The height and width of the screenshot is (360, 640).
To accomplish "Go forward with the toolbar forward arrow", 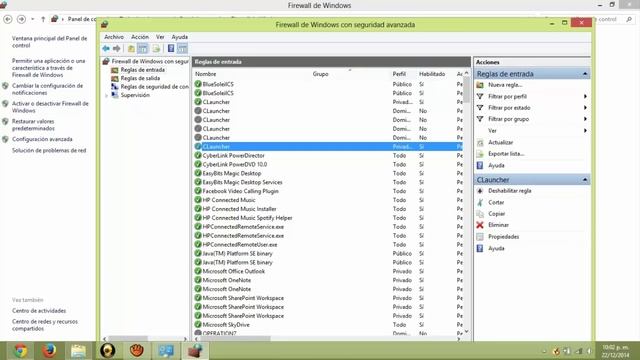I will (117, 49).
